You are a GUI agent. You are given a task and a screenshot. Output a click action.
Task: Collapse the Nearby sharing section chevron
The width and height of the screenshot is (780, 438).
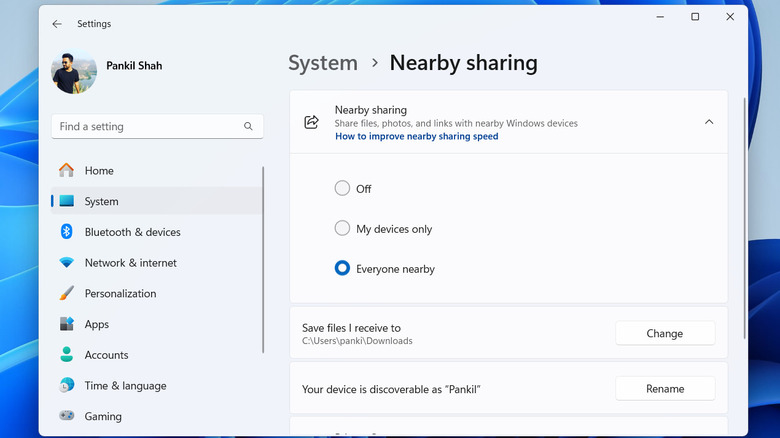point(709,122)
